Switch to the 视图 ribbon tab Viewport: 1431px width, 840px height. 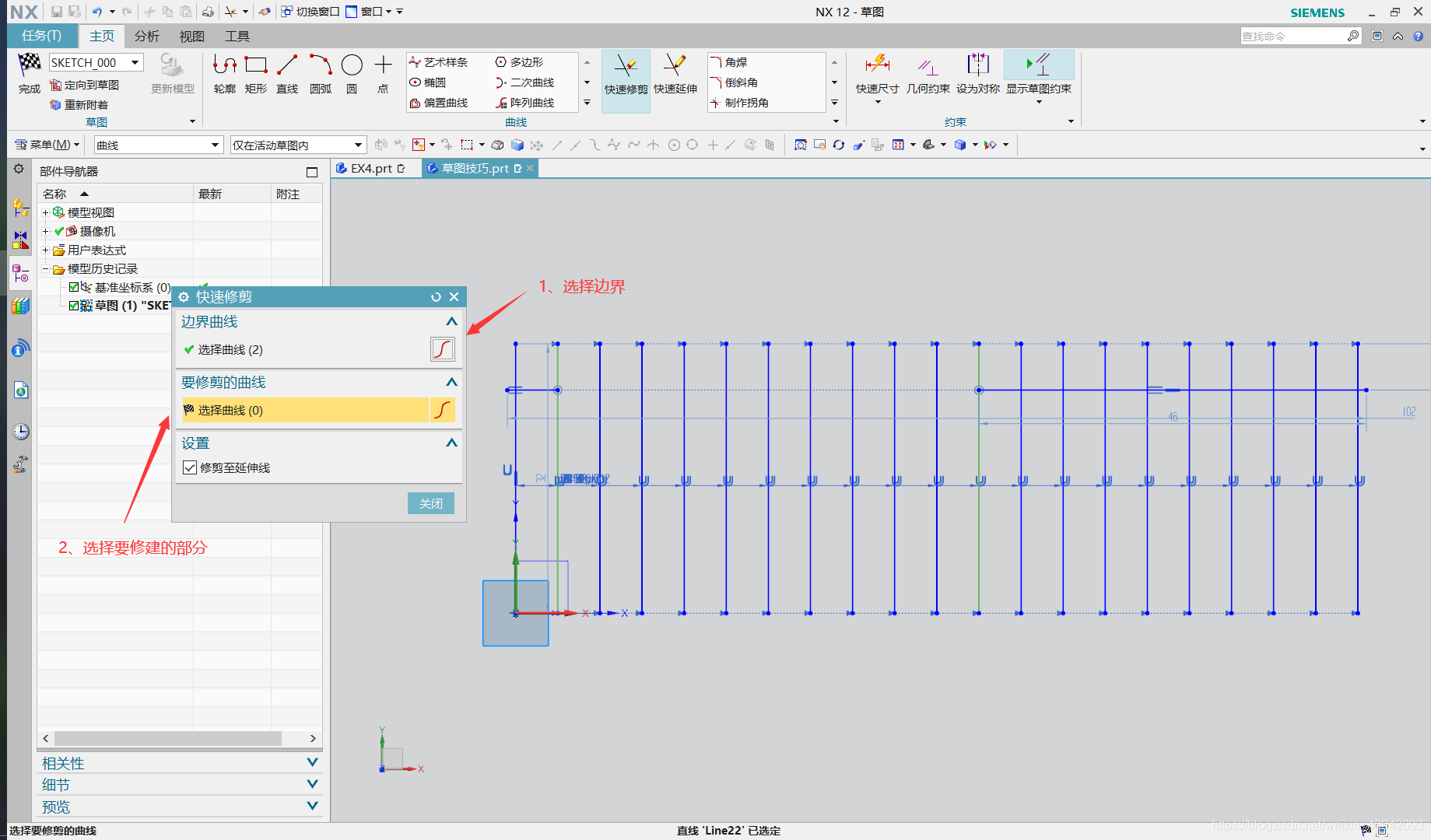coord(191,36)
